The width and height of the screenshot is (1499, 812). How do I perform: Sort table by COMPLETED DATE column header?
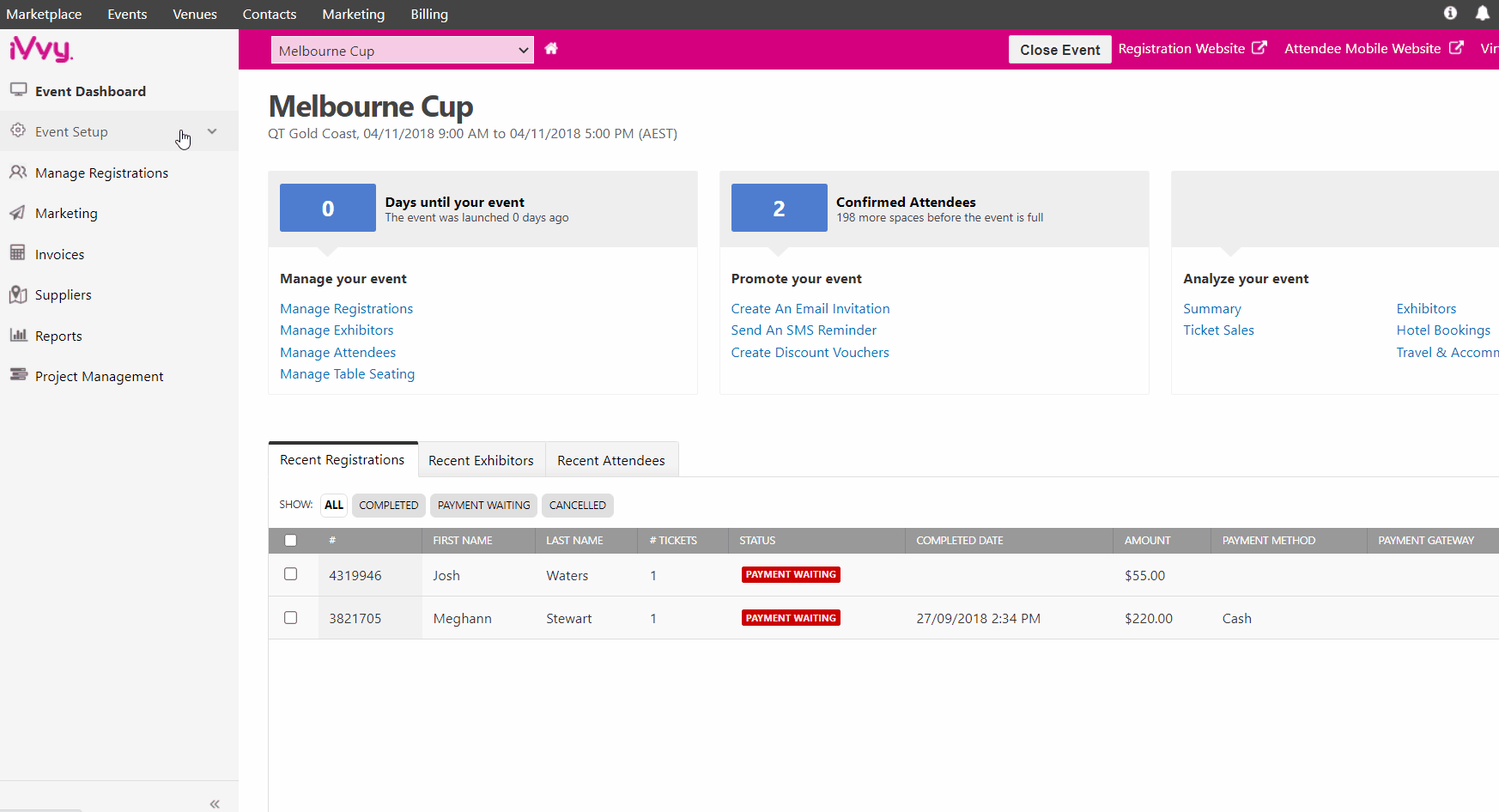[959, 540]
